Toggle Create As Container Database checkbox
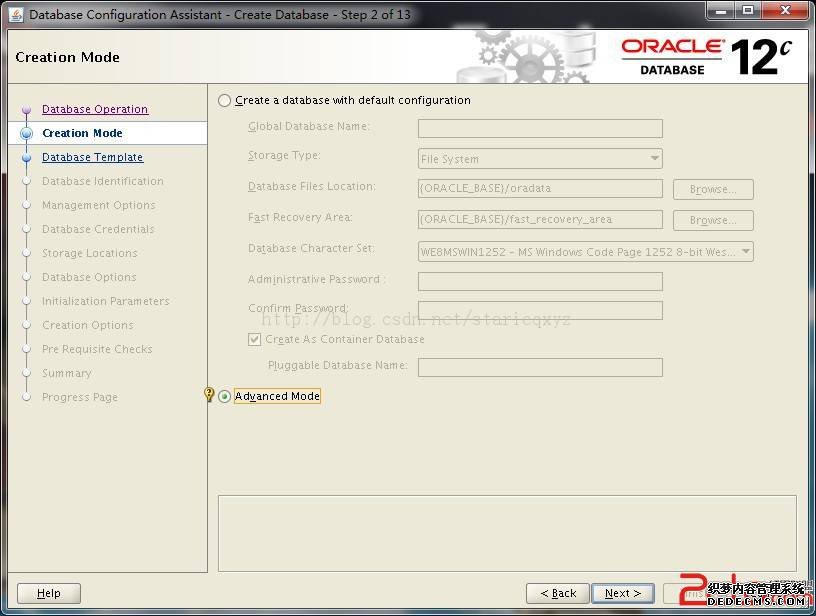 pyautogui.click(x=255, y=339)
